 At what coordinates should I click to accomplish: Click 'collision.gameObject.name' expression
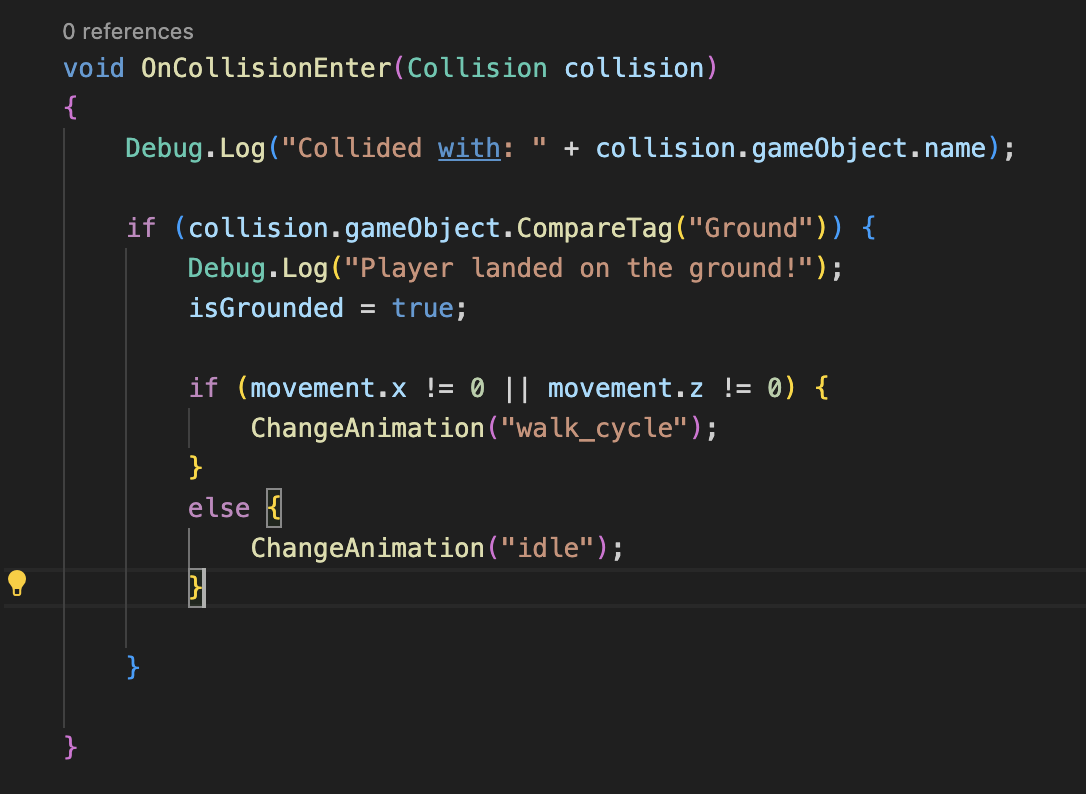(x=791, y=148)
